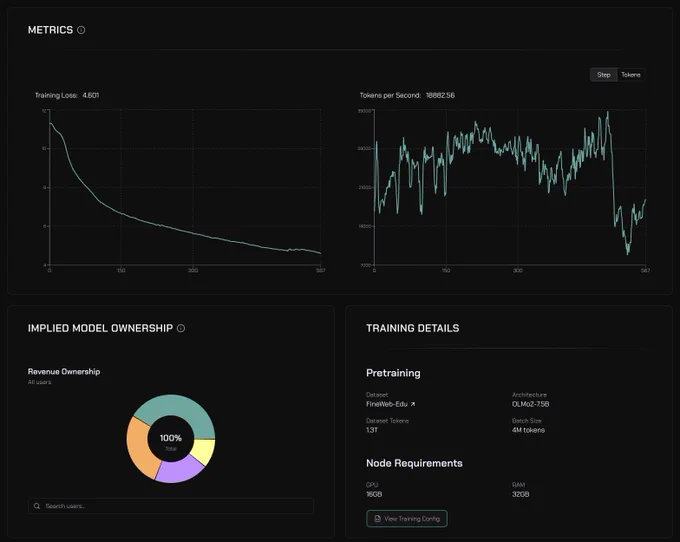Click the 32GB RAM requirement value
Viewport: 680px width, 542px height.
[520, 494]
